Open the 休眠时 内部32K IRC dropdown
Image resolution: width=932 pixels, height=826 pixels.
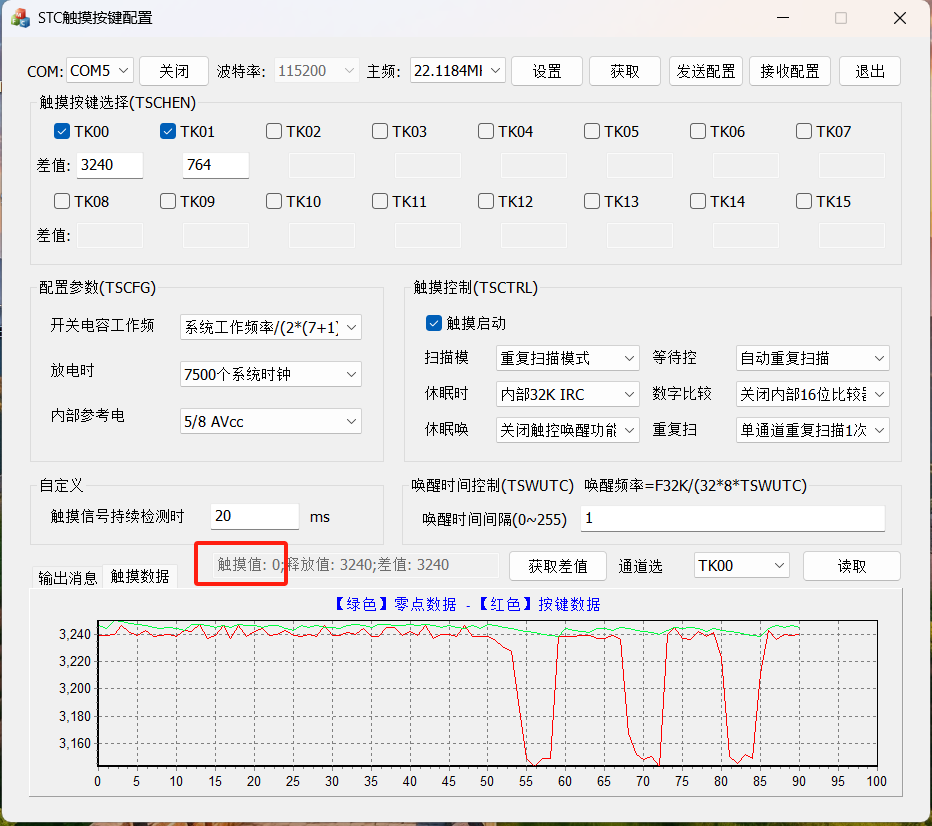pos(568,394)
